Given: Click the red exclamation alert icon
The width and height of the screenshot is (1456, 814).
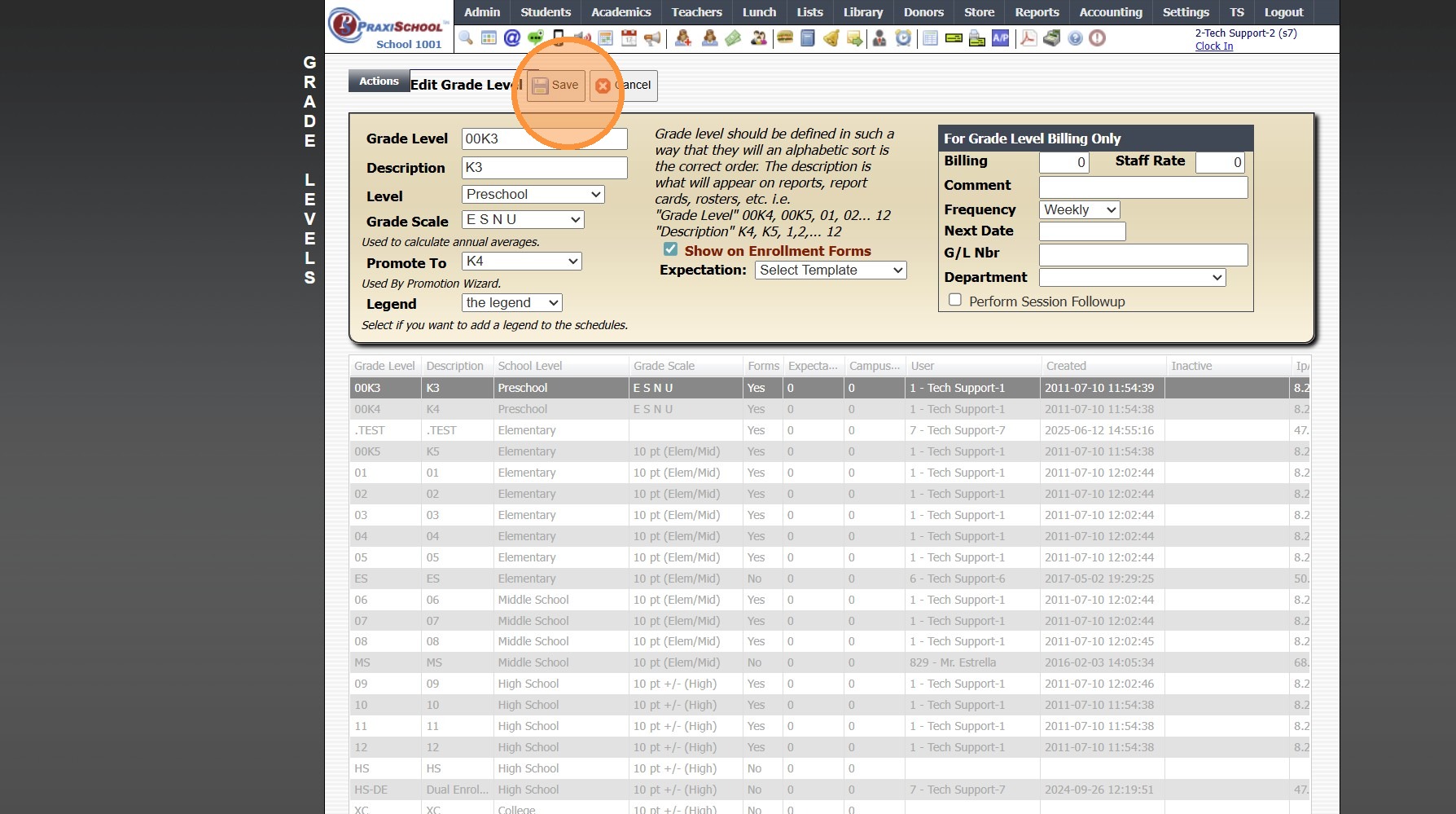Looking at the screenshot, I should point(1098,38).
